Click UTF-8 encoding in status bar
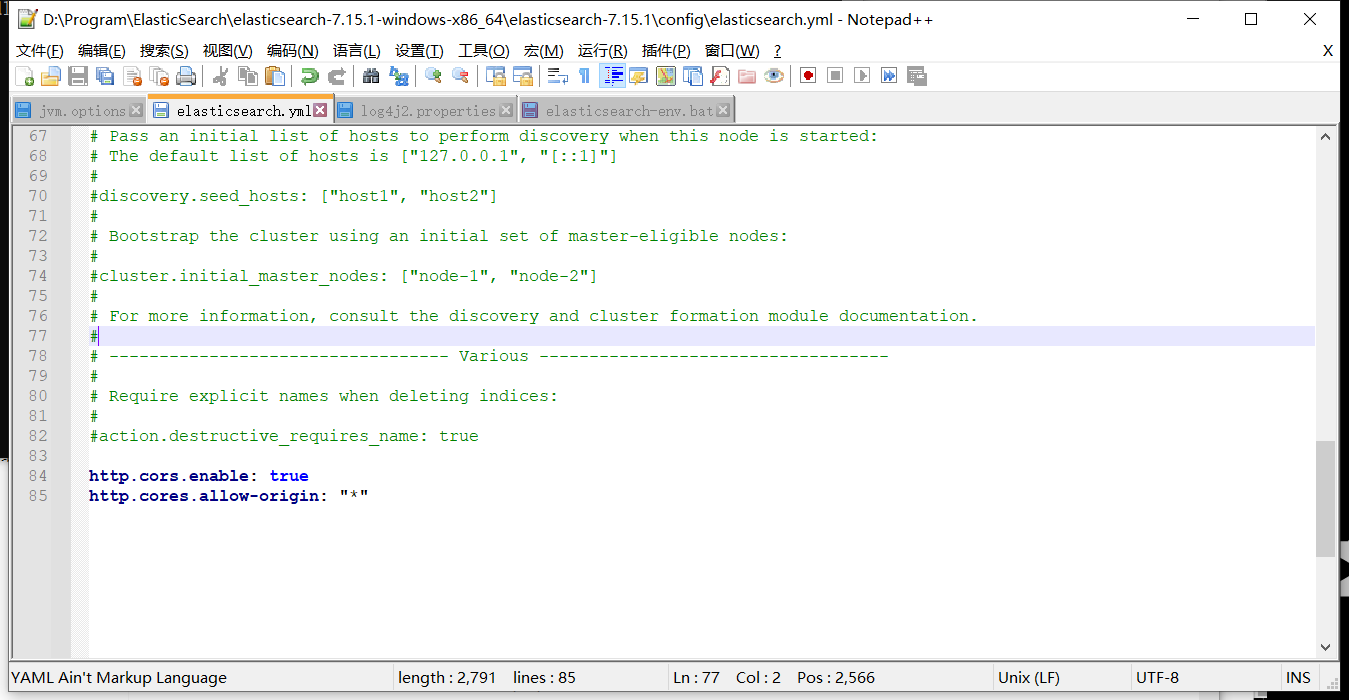The height and width of the screenshot is (700, 1349). tap(1157, 678)
